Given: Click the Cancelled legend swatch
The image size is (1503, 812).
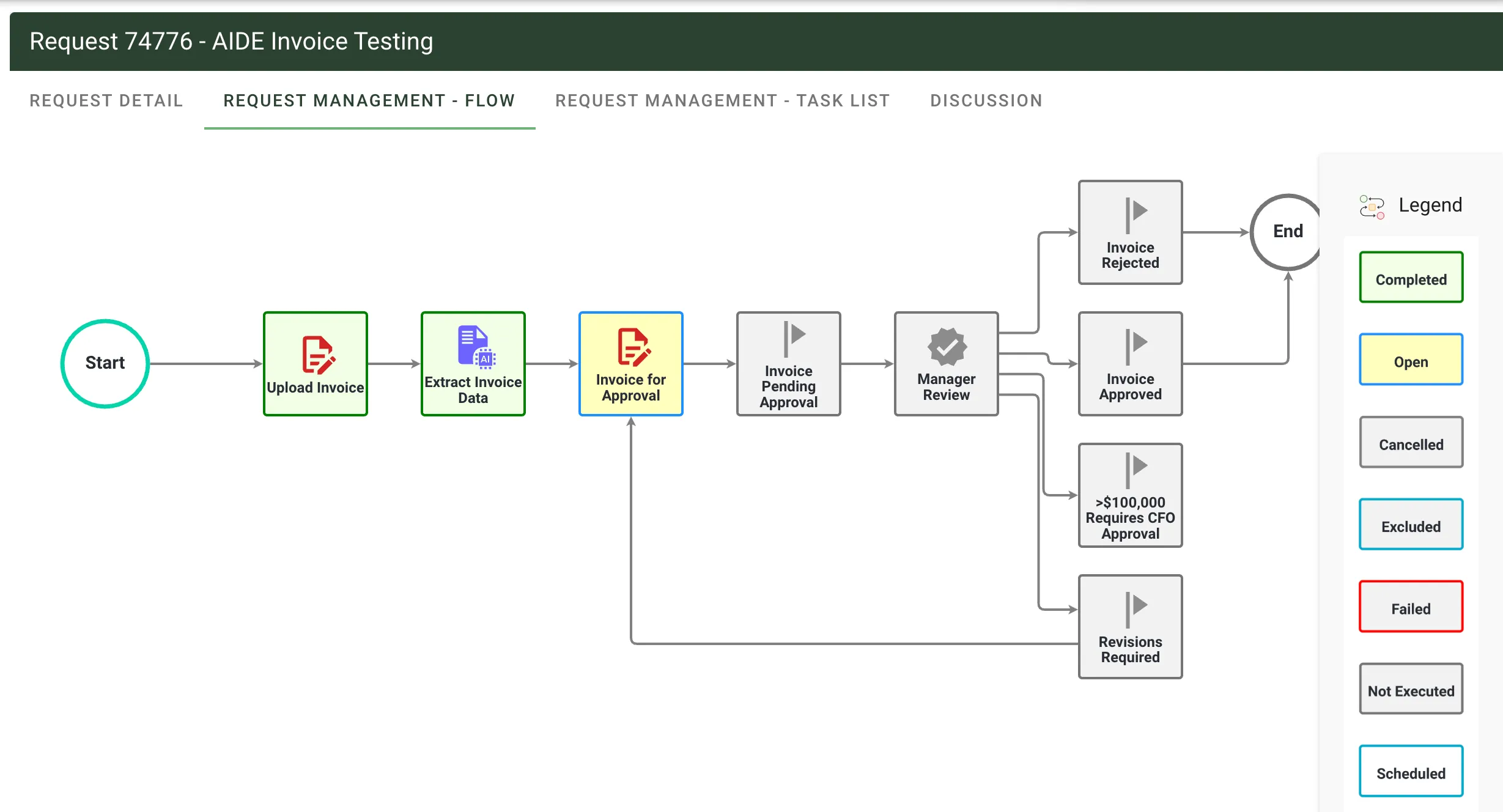Looking at the screenshot, I should [x=1411, y=442].
